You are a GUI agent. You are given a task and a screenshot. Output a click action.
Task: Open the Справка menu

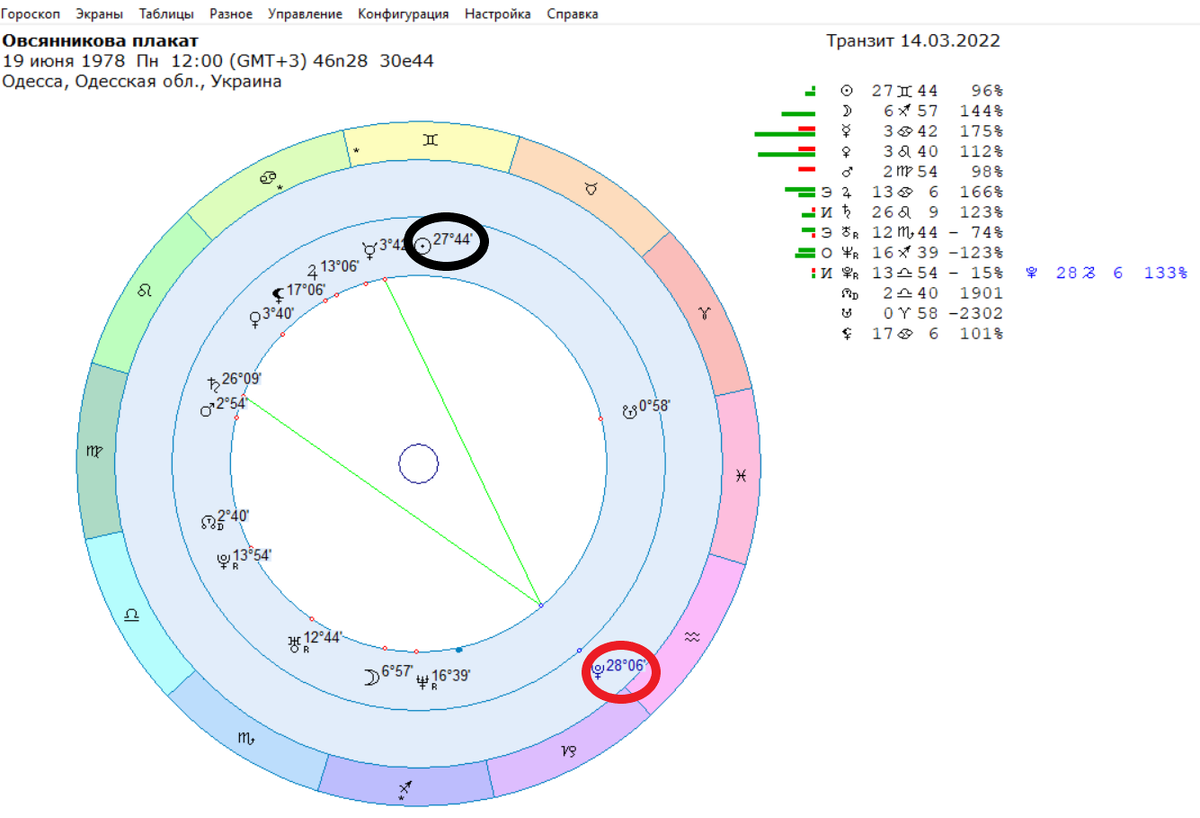(x=573, y=14)
